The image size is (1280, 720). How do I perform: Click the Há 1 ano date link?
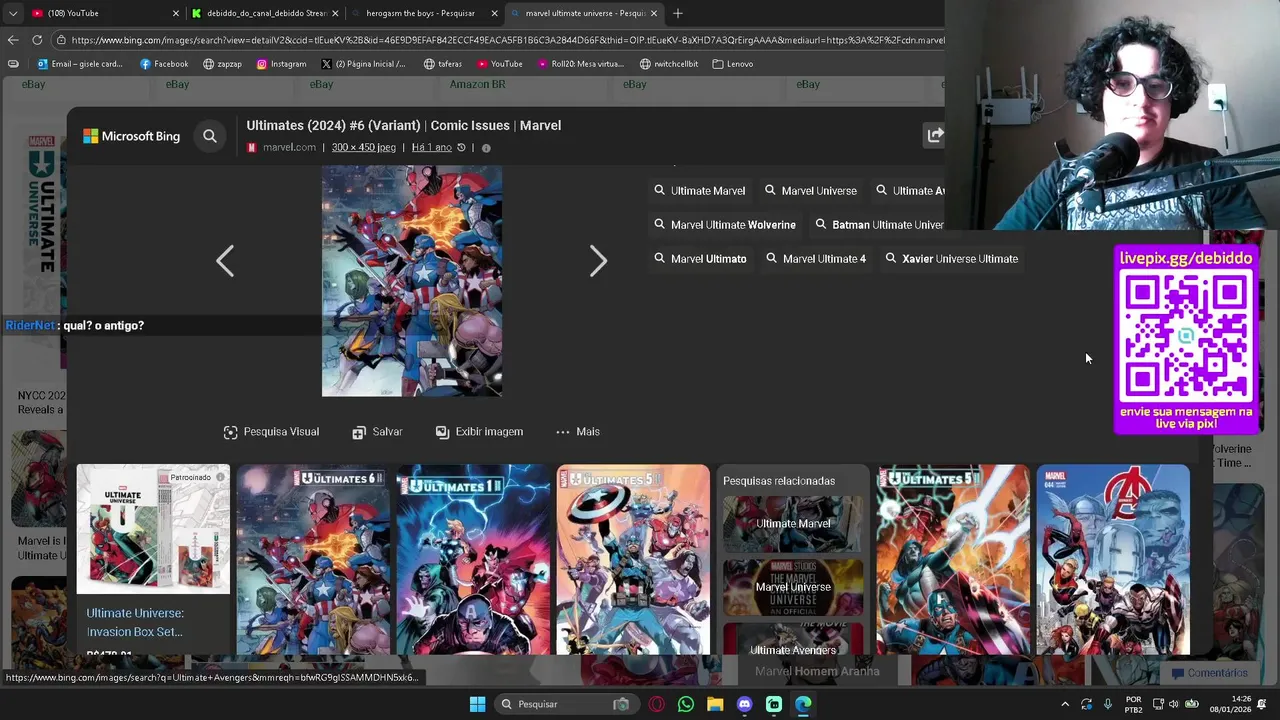click(432, 147)
